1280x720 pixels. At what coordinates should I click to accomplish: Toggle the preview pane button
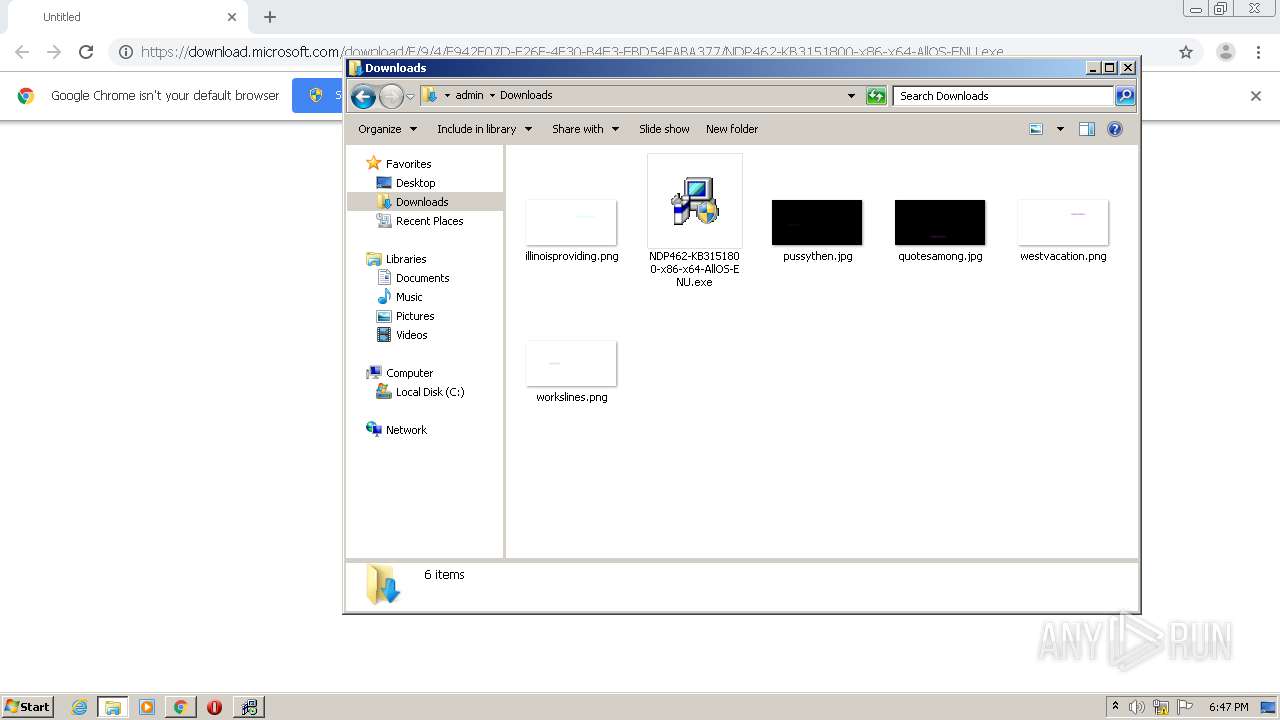(1087, 129)
